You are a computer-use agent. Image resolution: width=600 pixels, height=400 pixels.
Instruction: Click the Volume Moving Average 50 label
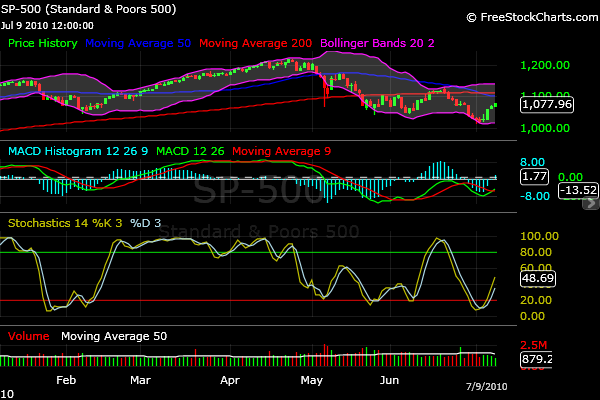[114, 336]
